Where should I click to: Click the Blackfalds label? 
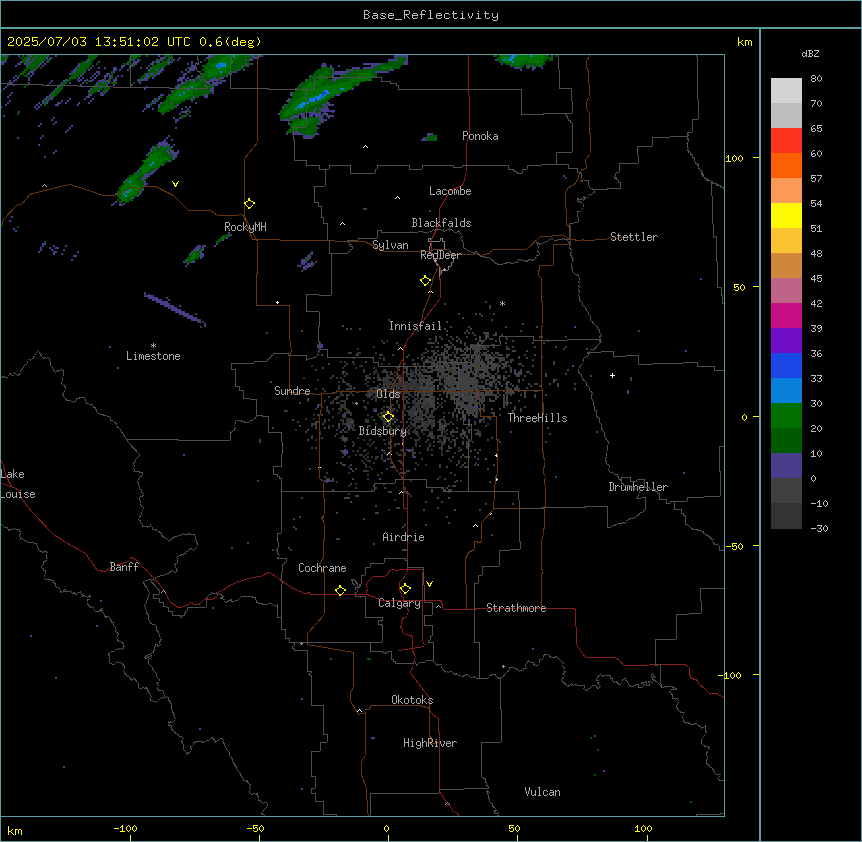tap(441, 223)
